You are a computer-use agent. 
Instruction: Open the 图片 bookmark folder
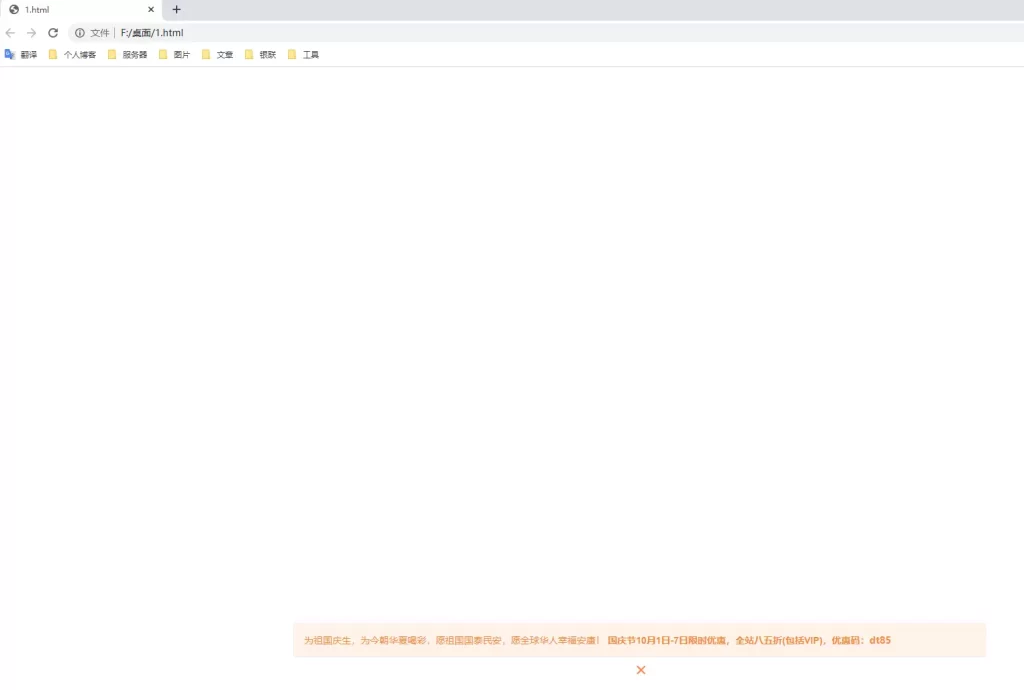point(174,55)
